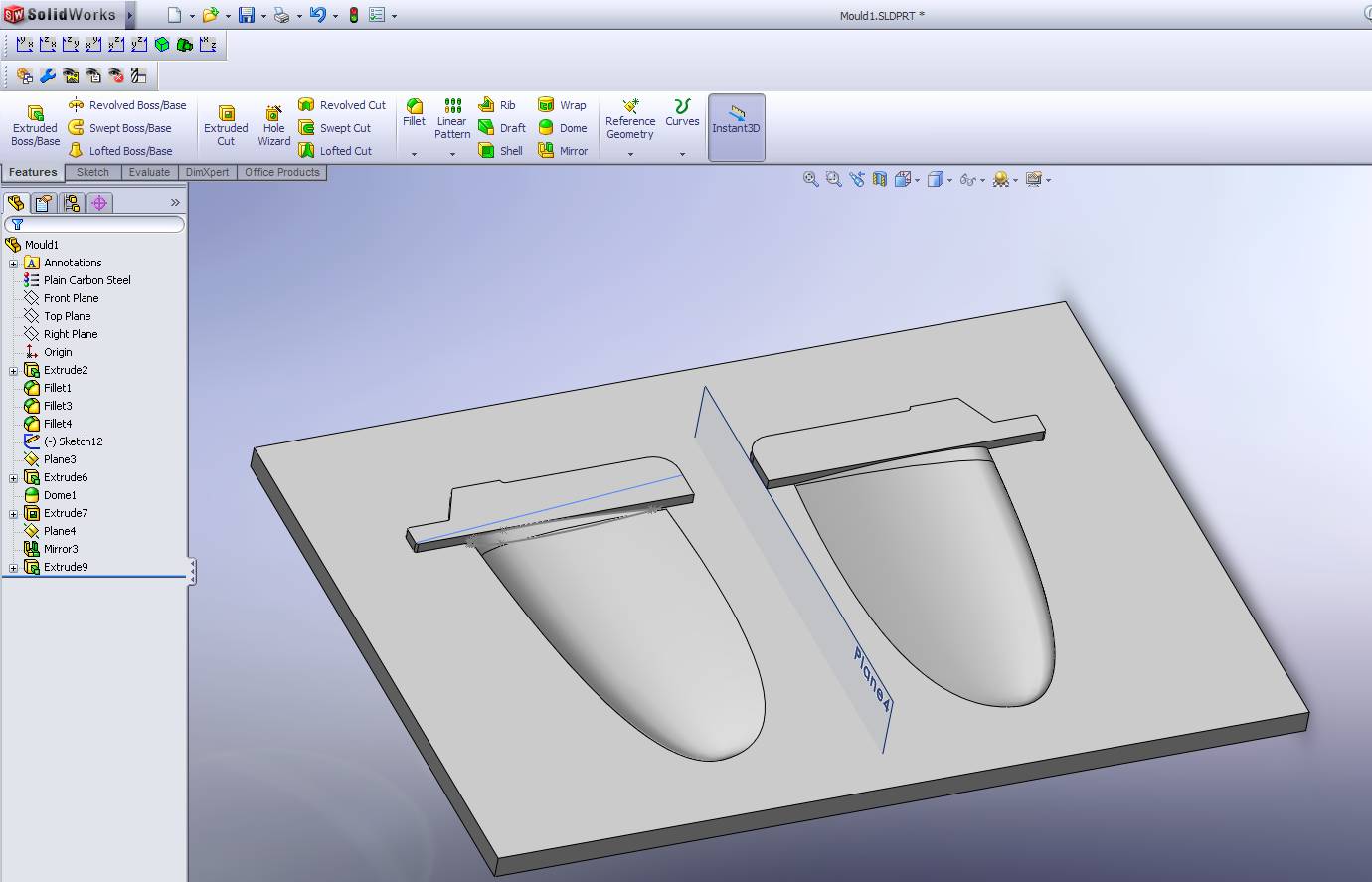Select the Shell feature tool
This screenshot has height=882, width=1372.
tap(500, 151)
